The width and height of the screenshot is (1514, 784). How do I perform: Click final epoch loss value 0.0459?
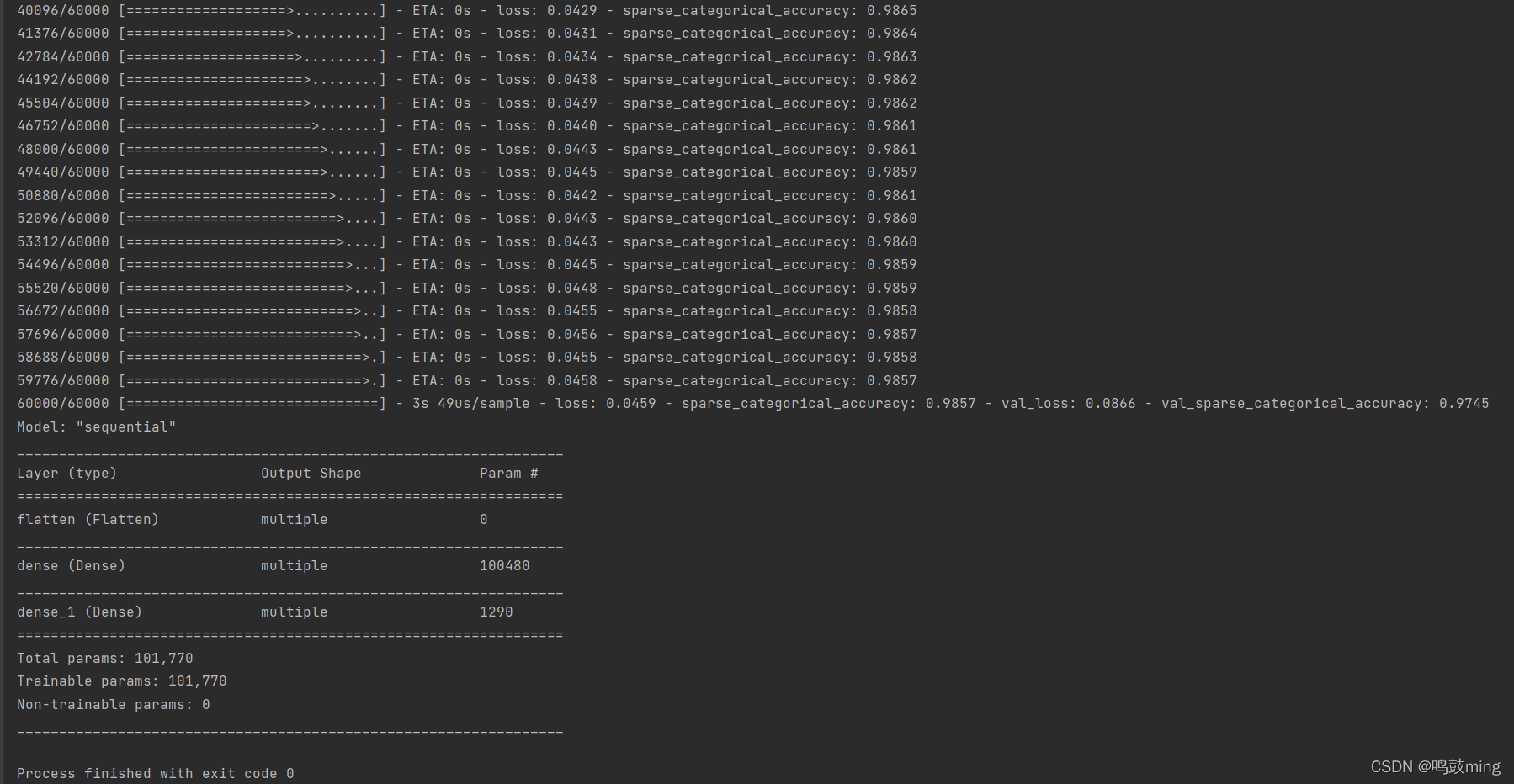631,404
